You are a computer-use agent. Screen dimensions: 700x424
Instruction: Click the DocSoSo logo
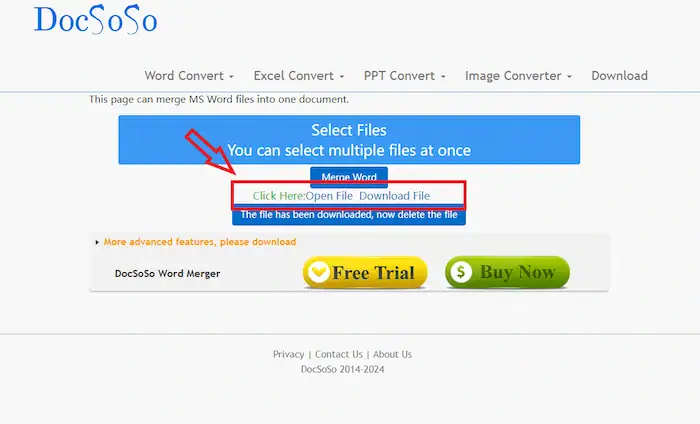click(95, 19)
